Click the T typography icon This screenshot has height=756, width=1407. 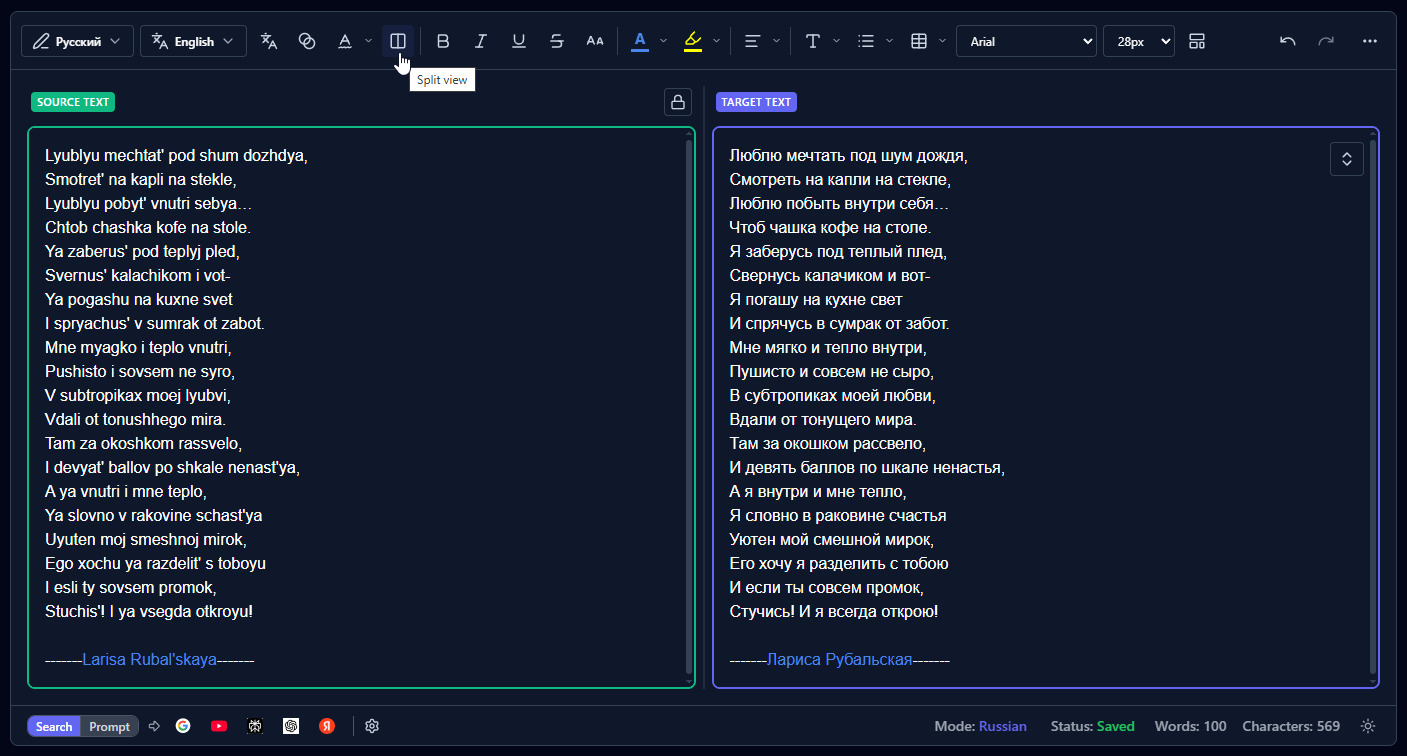[x=813, y=41]
